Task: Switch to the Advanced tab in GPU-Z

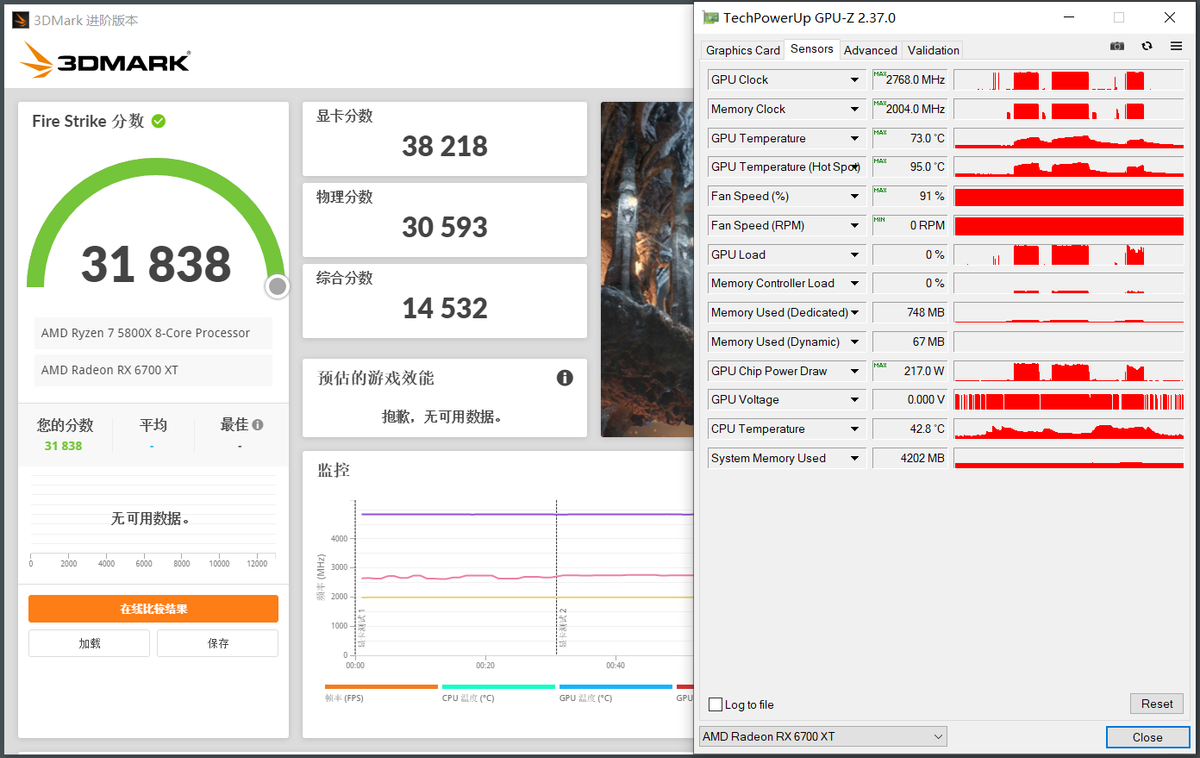Action: tap(870, 49)
